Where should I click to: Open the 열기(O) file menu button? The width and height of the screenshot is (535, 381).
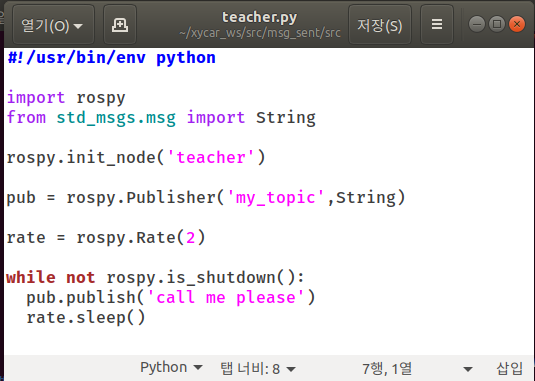(53, 25)
